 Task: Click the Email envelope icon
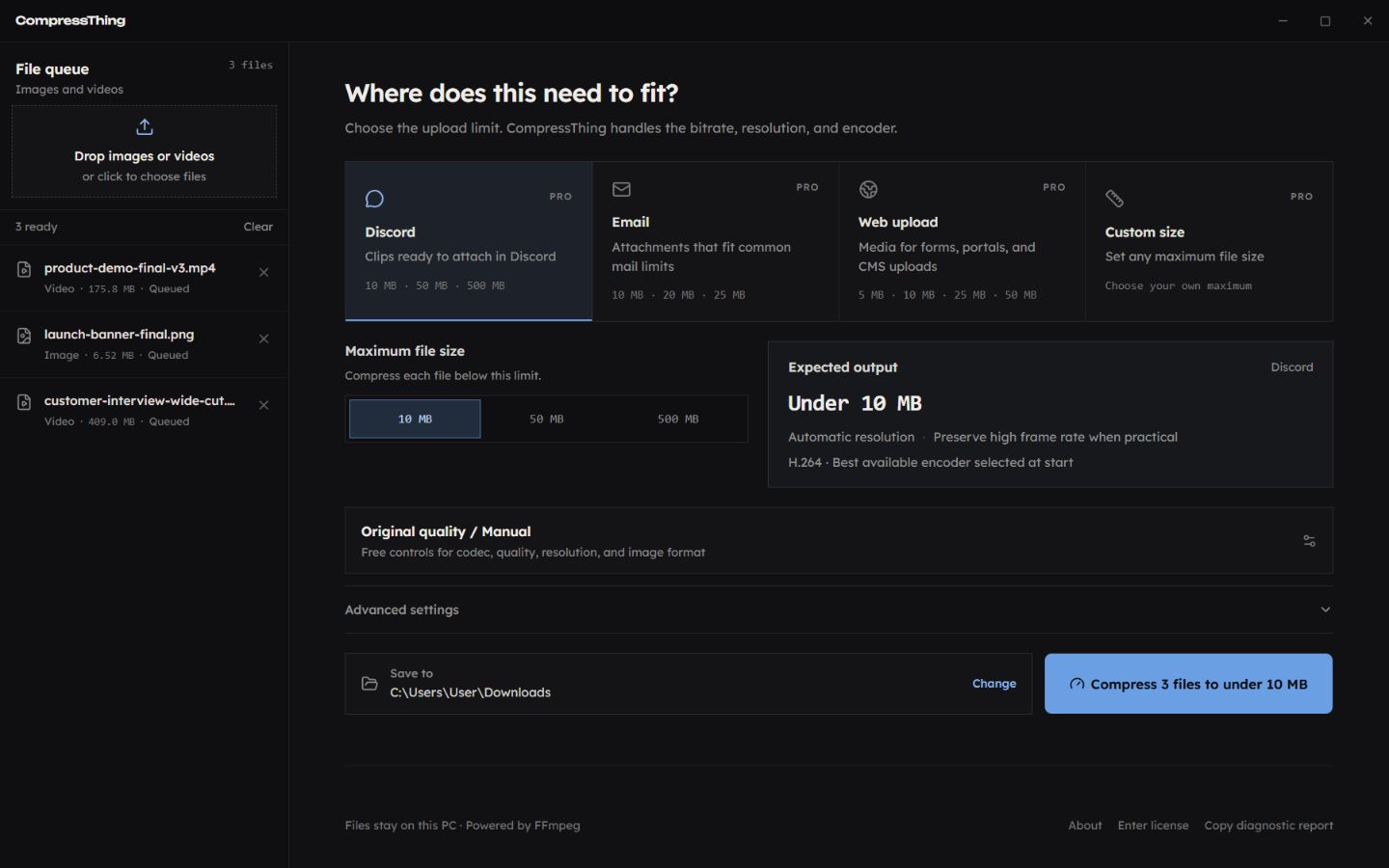[621, 189]
